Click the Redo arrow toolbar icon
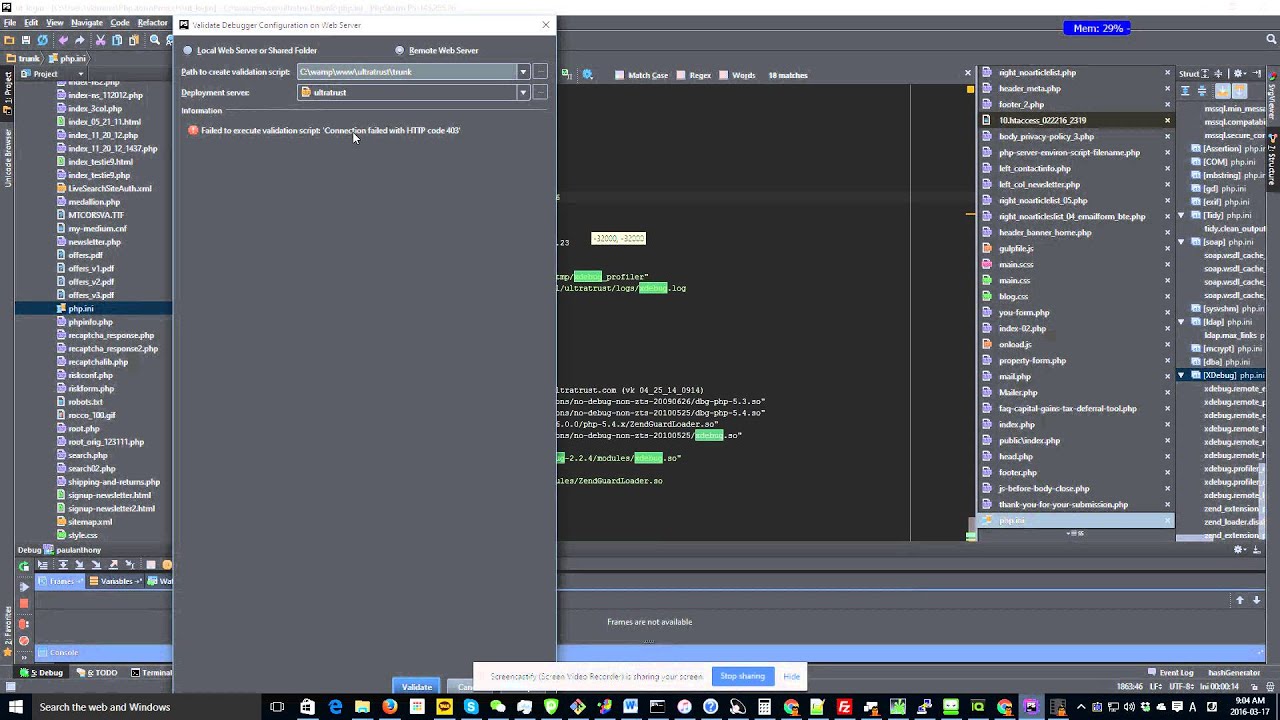 coord(80,40)
